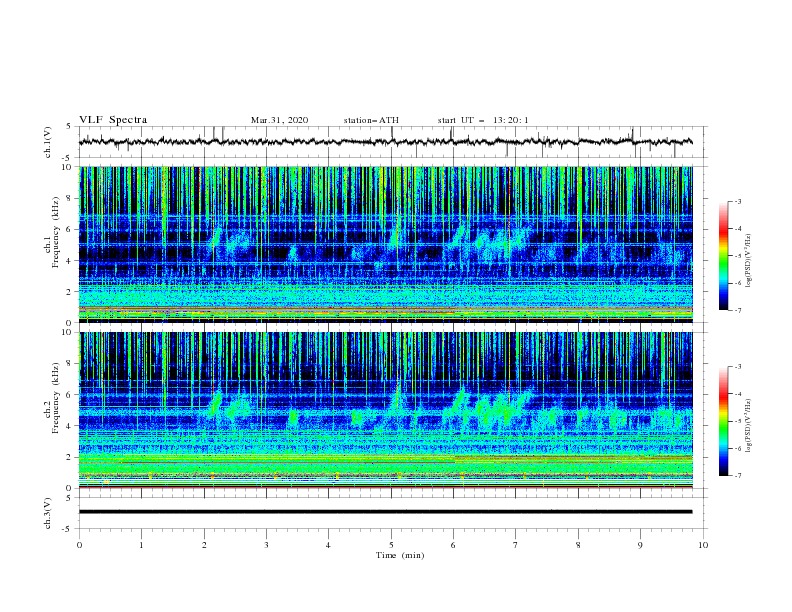Click the ch.2 spectrogram panel
The width and height of the screenshot is (792, 612).
click(x=385, y=410)
